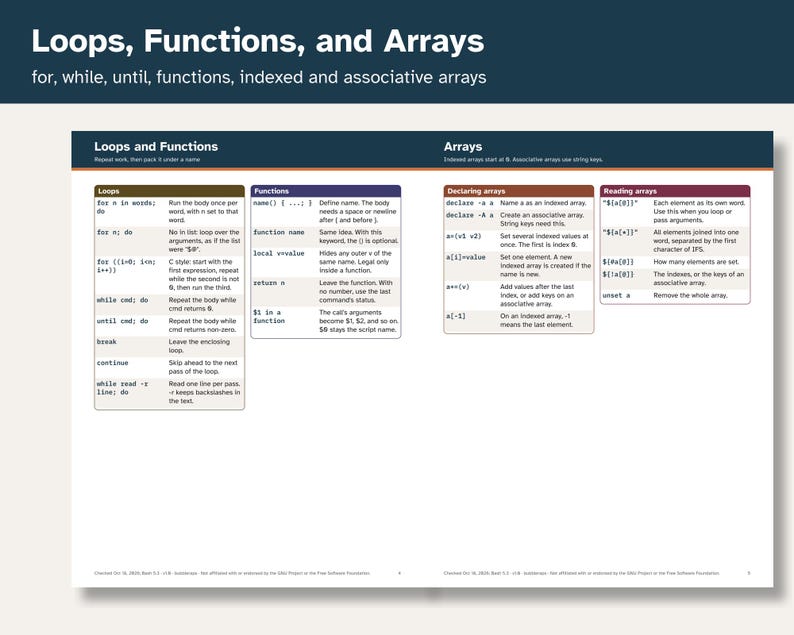794x635 pixels.
Task: Click description 'Hides any outer v of the same name'
Action: coord(355,262)
